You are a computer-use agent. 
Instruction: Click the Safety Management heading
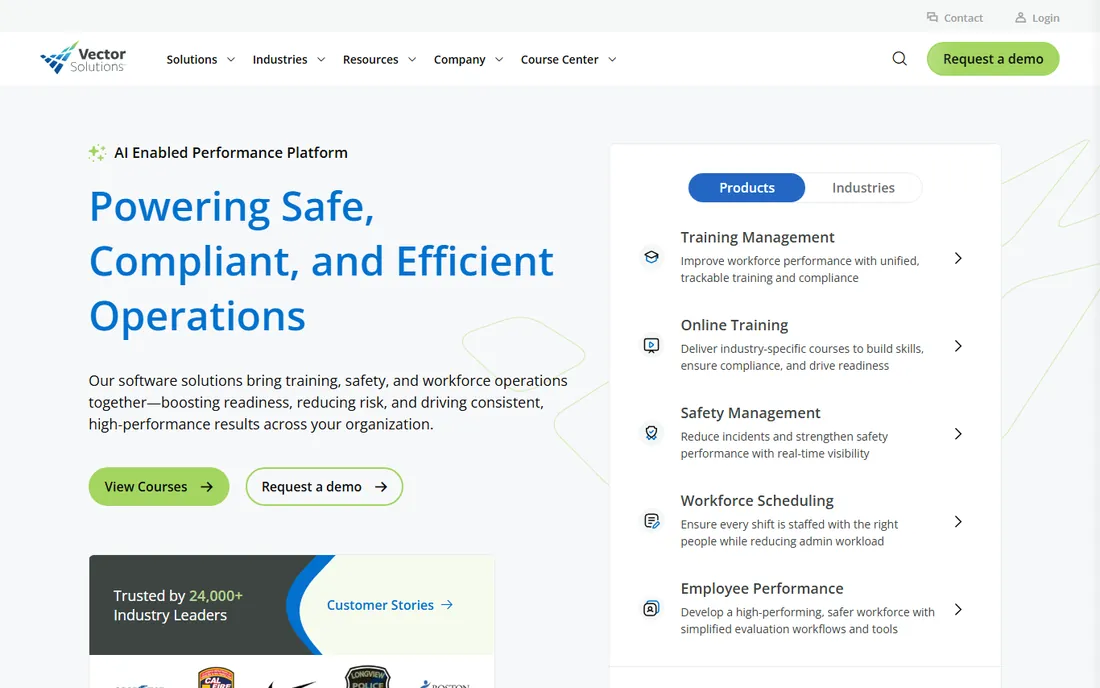tap(750, 412)
